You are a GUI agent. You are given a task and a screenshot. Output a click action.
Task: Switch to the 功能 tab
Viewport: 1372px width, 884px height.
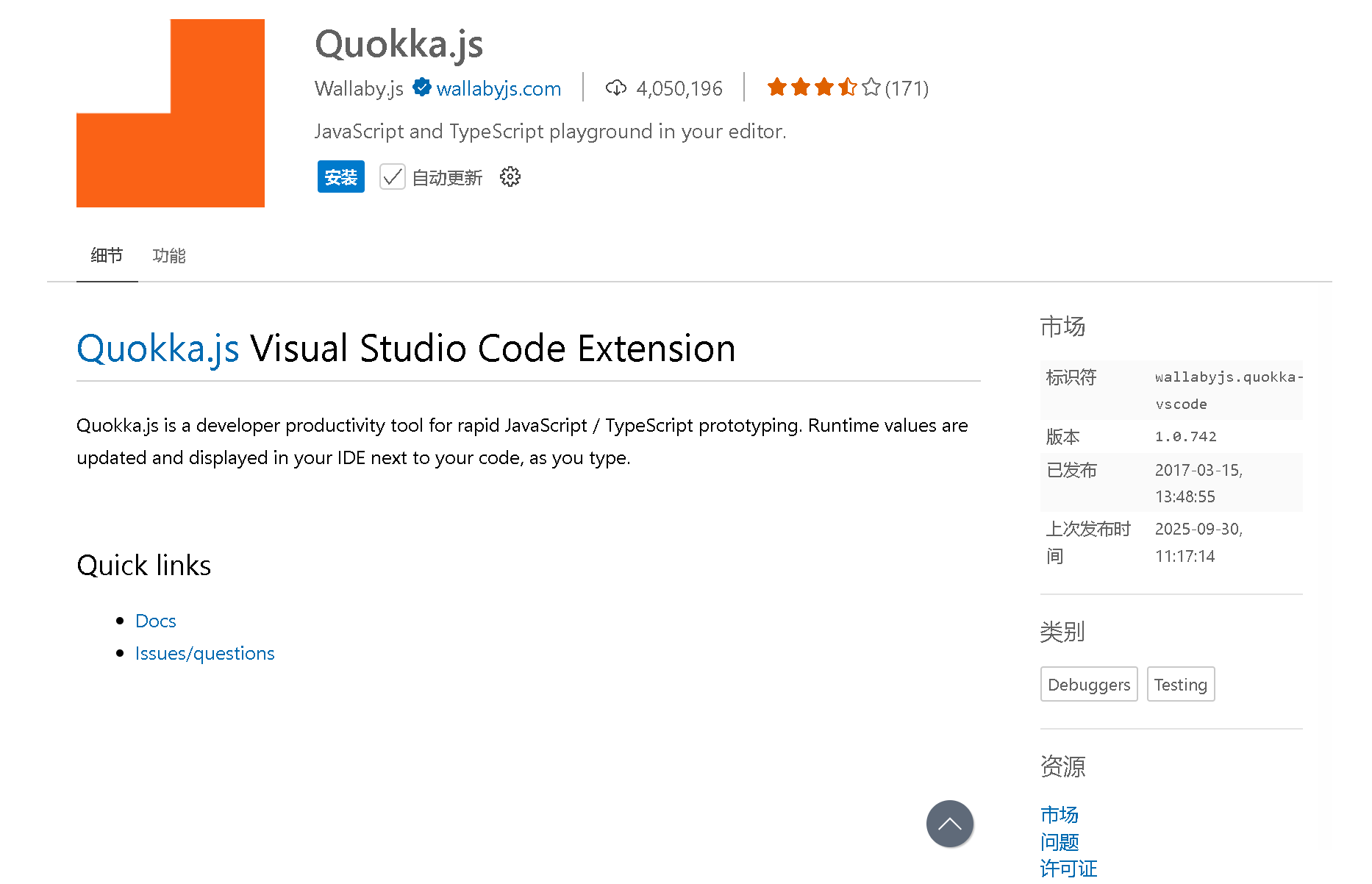168,255
